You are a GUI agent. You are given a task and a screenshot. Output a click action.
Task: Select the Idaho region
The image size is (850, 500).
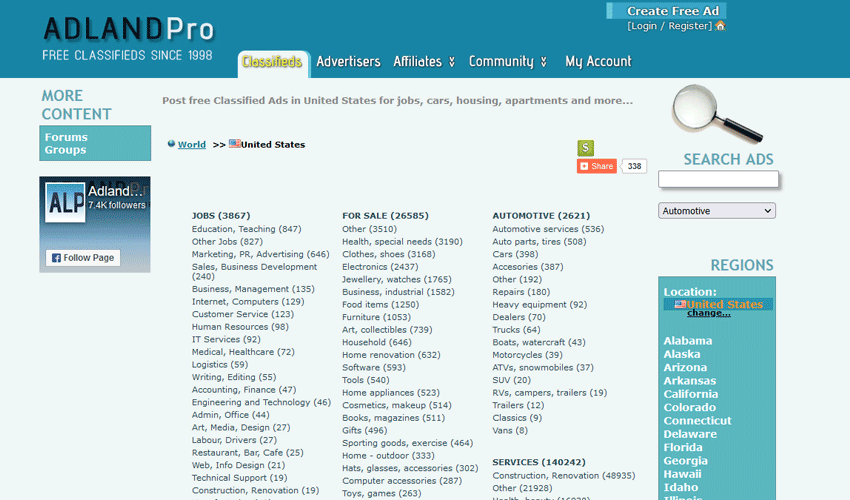click(x=681, y=488)
